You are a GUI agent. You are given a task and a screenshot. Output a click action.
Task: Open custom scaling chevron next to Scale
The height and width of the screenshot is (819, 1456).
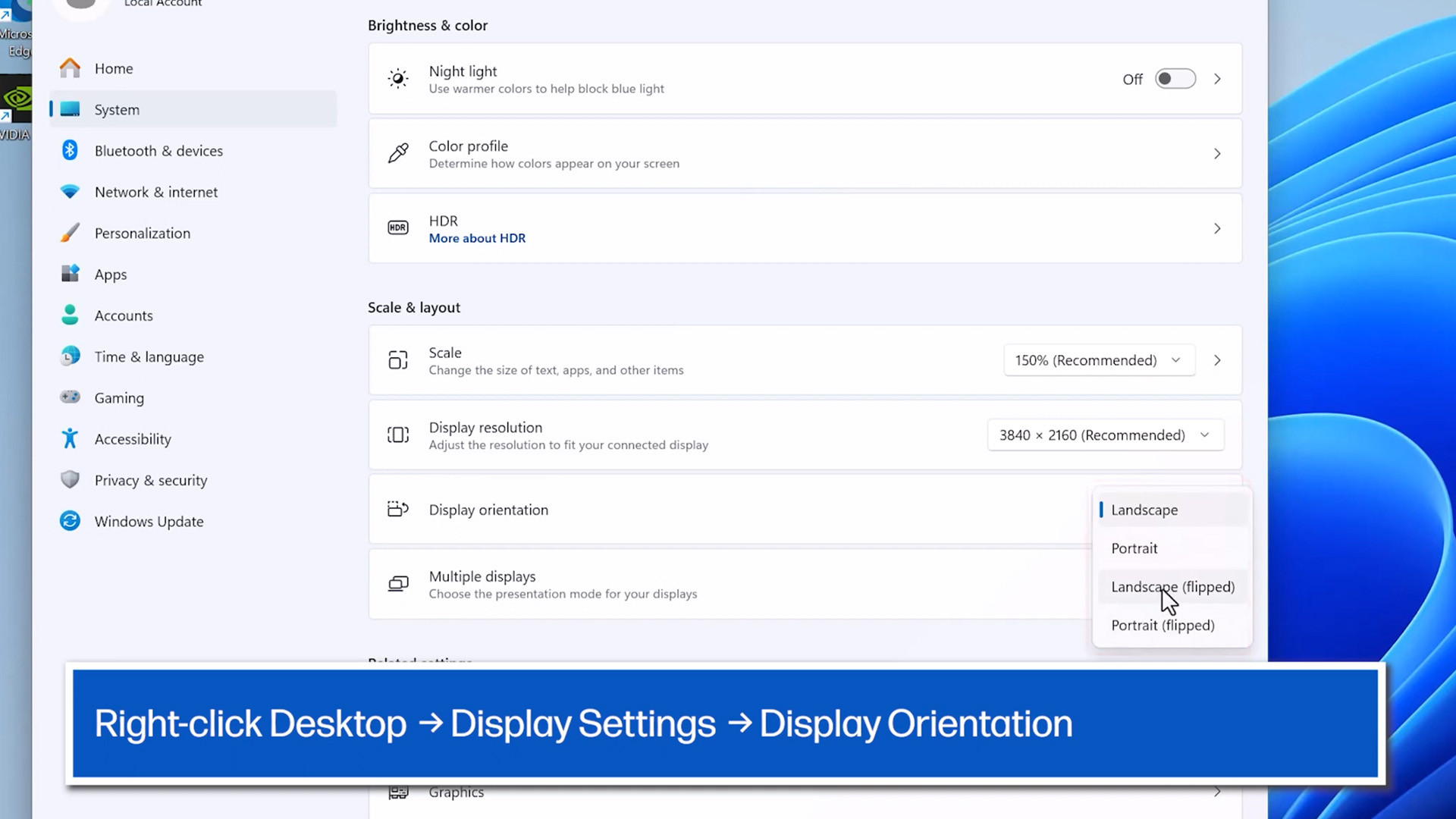[x=1217, y=360]
